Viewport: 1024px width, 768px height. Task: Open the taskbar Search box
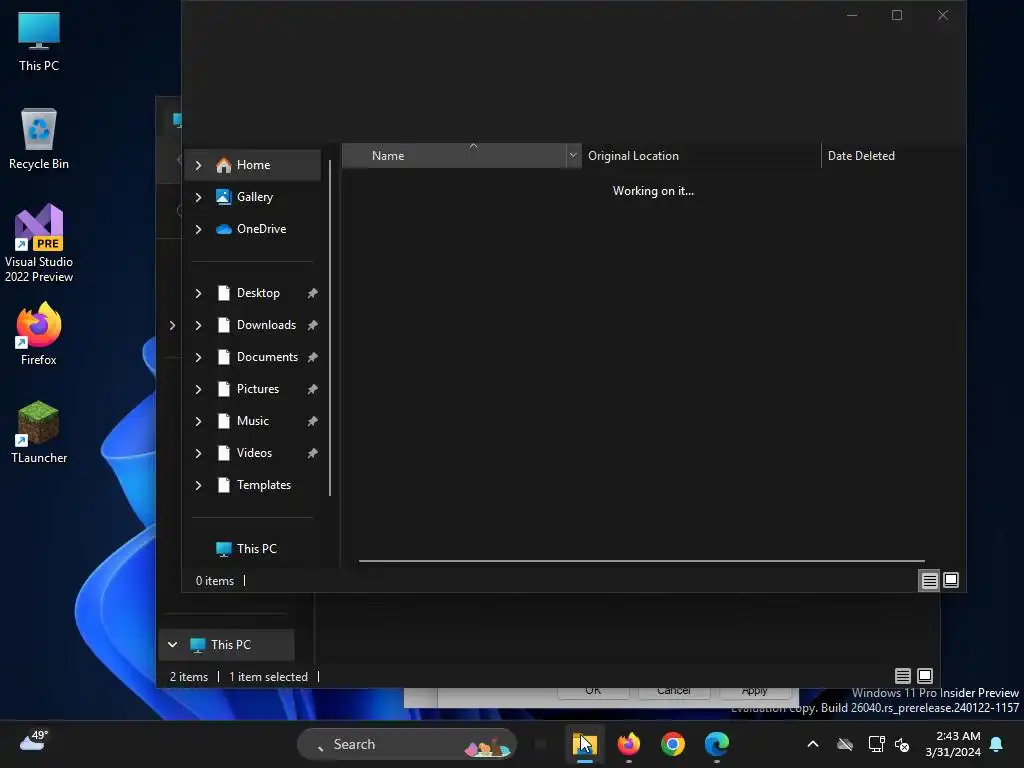[x=407, y=744]
